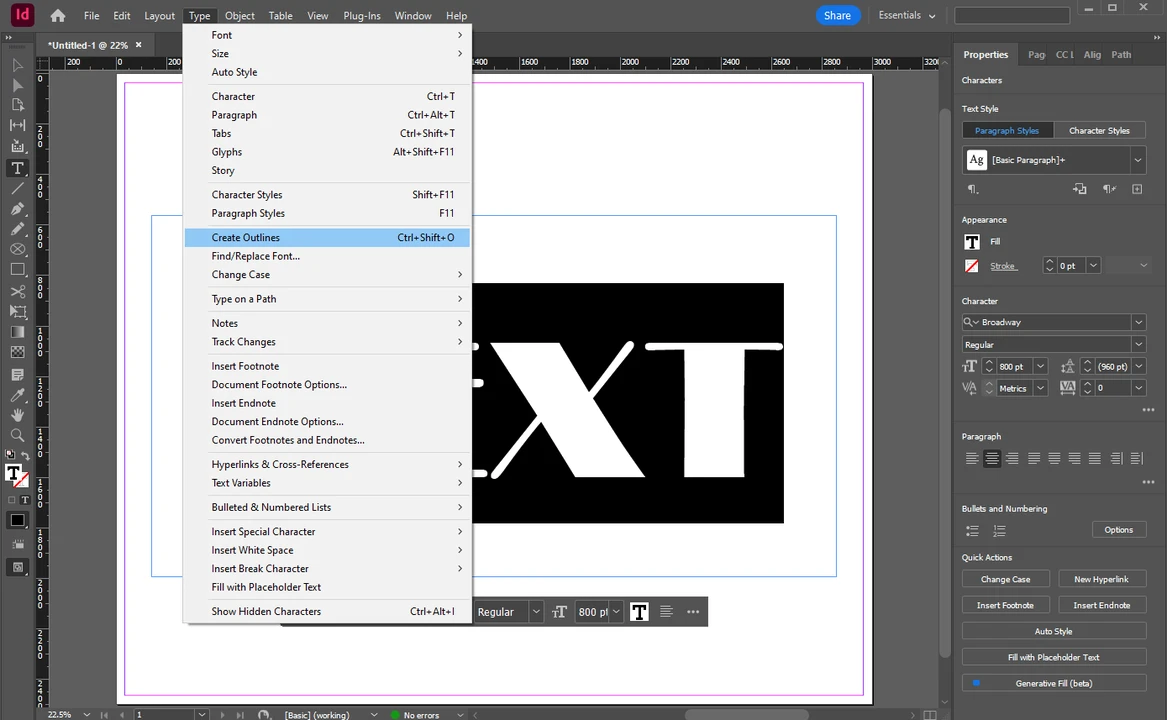This screenshot has height=720, width=1167.
Task: Swap fill and stroke arrows icon
Action: point(25,456)
